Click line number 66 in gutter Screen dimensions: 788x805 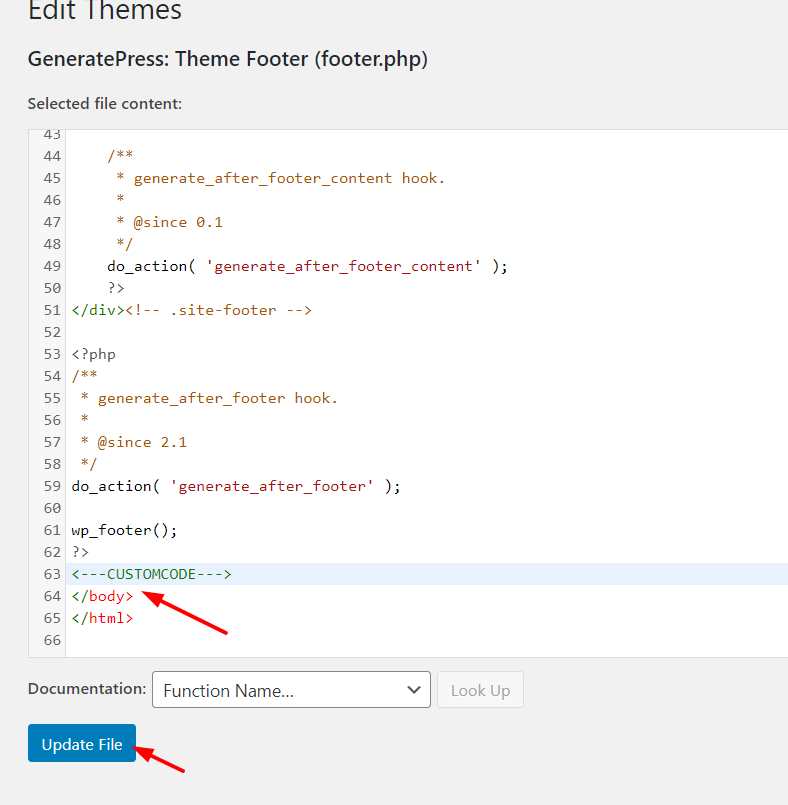[52, 640]
